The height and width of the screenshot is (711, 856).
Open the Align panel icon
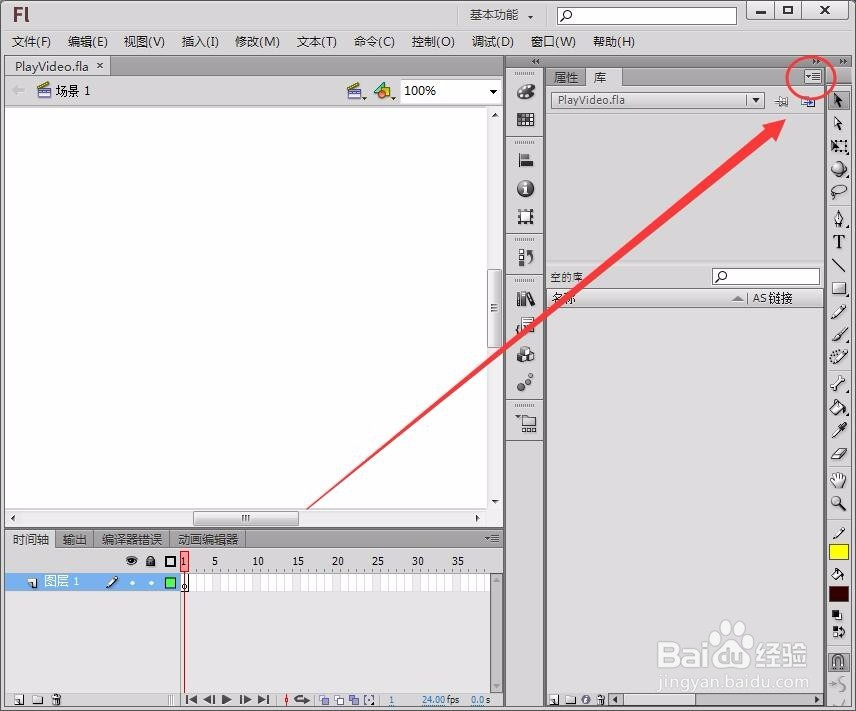(x=525, y=161)
